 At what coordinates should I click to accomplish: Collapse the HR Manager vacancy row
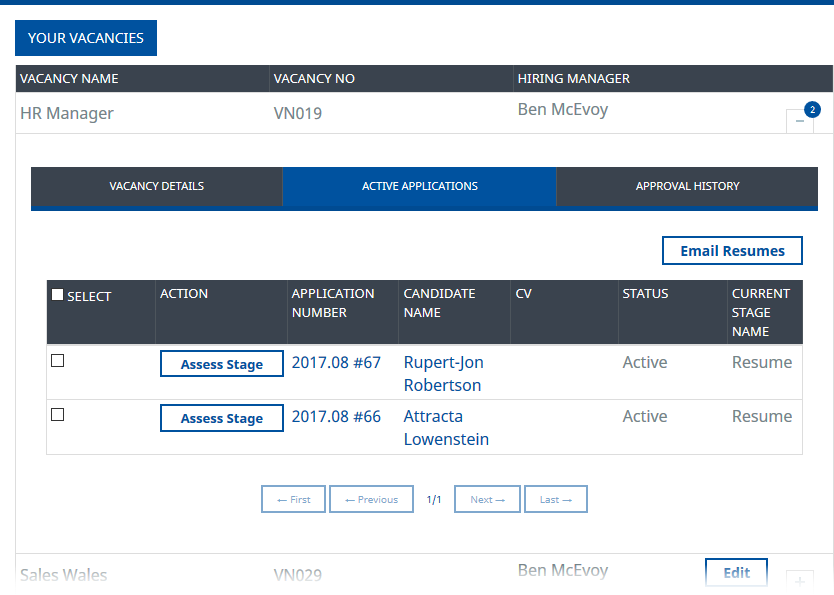coord(800,121)
